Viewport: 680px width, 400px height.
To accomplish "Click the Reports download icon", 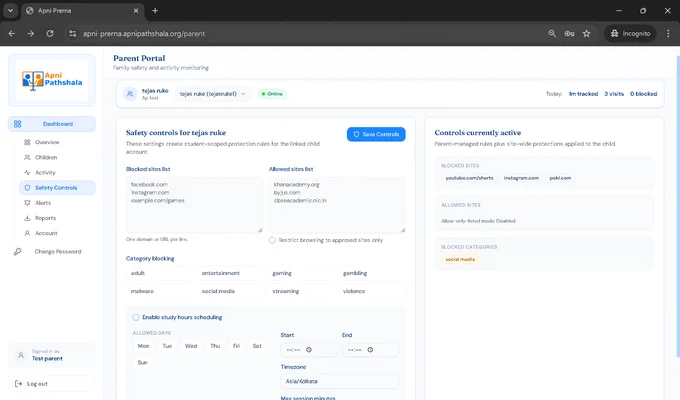I will click(27, 218).
